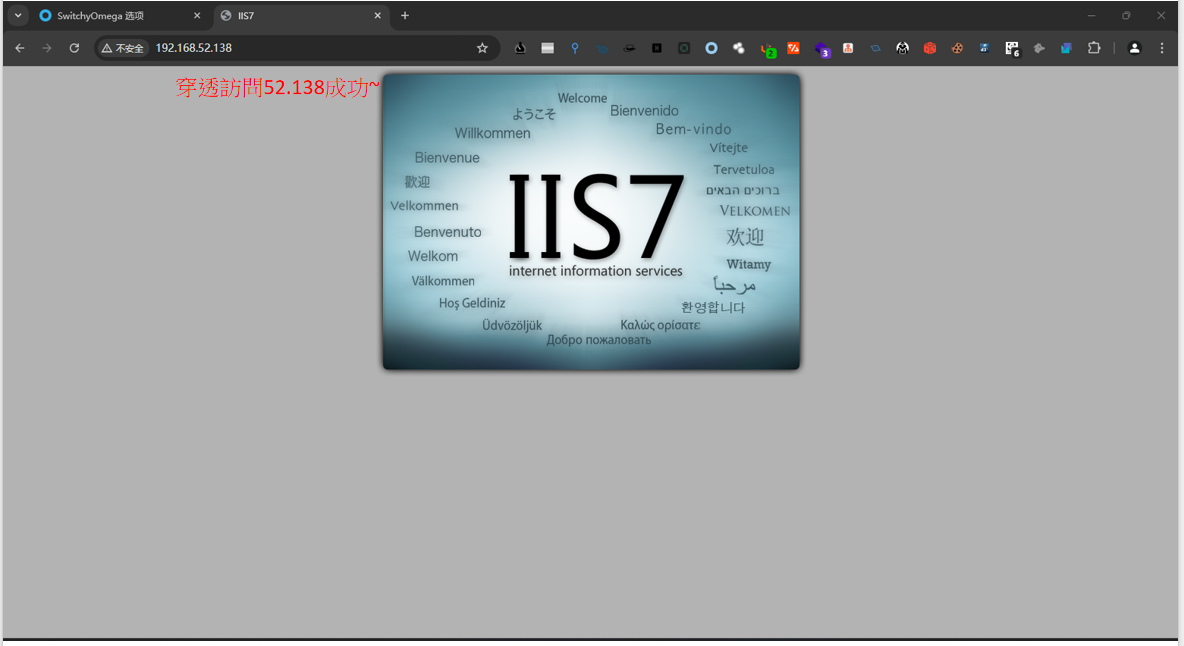1184x646 pixels.
Task: Open the blue-teal folded extension icon
Action: pos(1066,48)
